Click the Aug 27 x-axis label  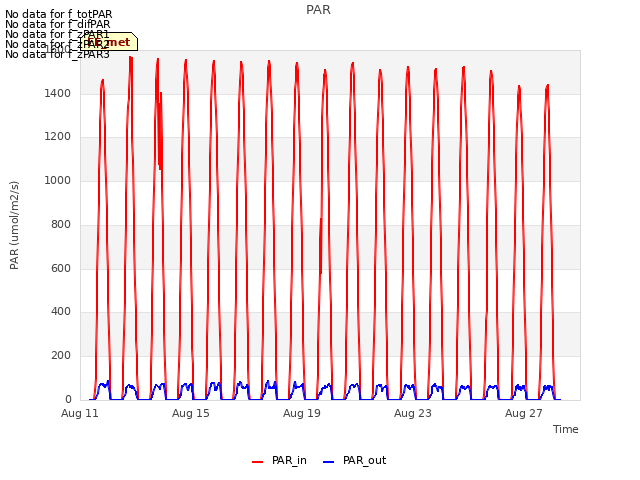[524, 413]
